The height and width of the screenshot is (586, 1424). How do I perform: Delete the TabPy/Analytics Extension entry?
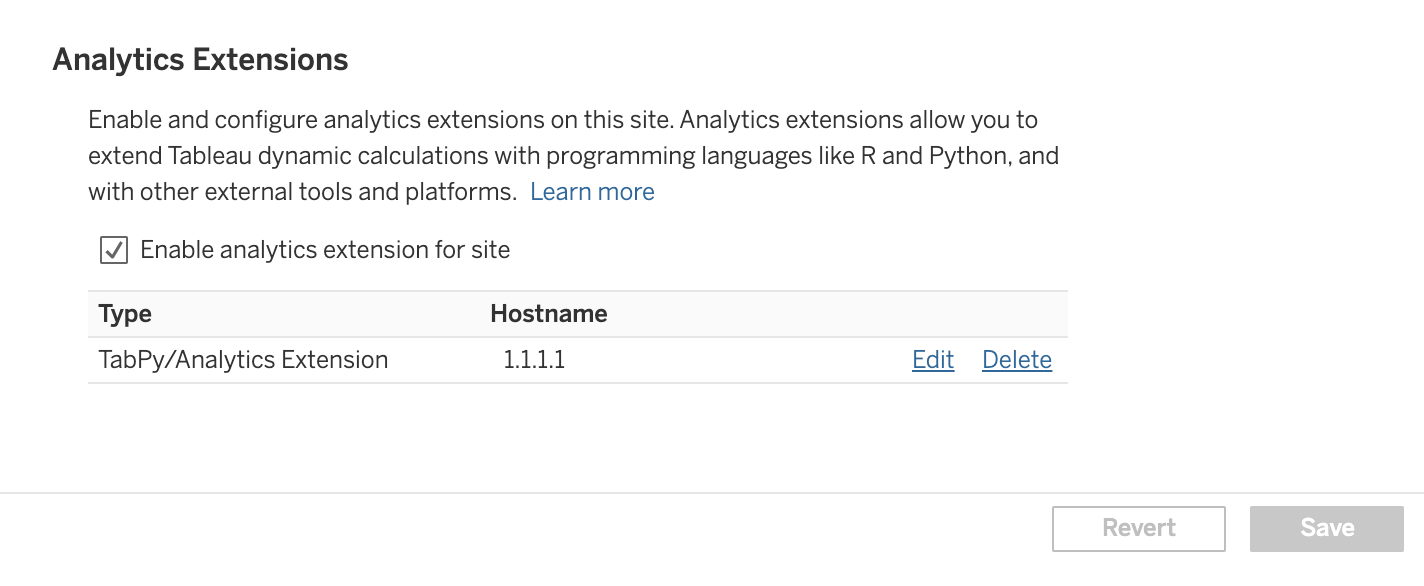(x=1017, y=360)
